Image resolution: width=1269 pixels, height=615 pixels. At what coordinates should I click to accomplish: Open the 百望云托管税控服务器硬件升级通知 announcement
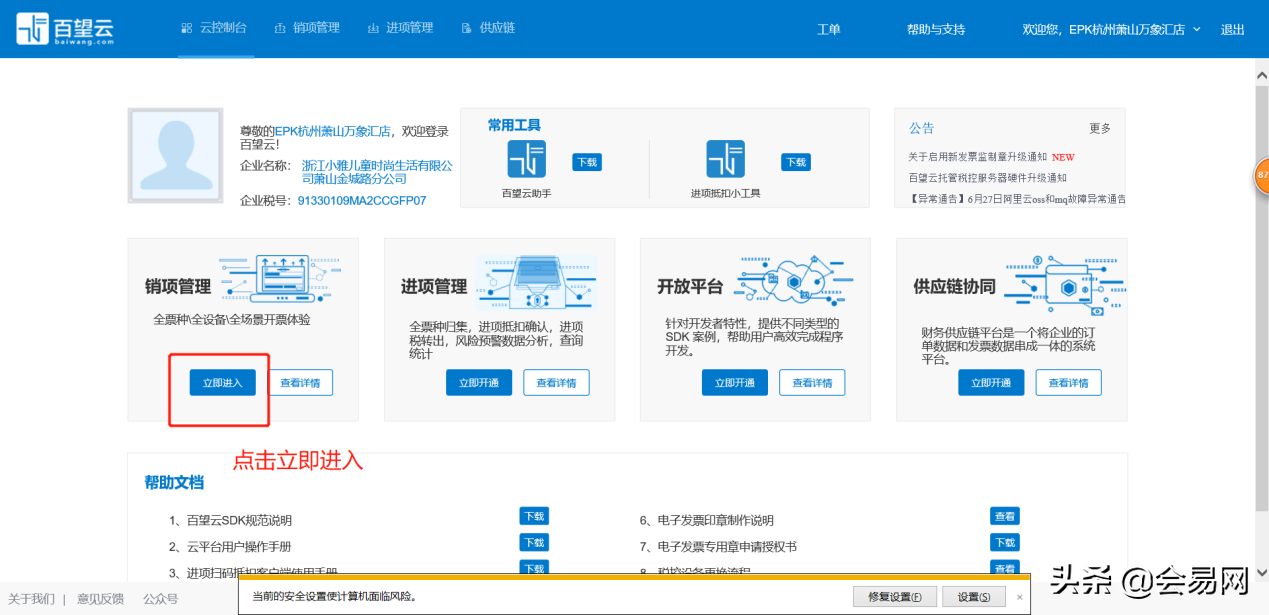[987, 177]
